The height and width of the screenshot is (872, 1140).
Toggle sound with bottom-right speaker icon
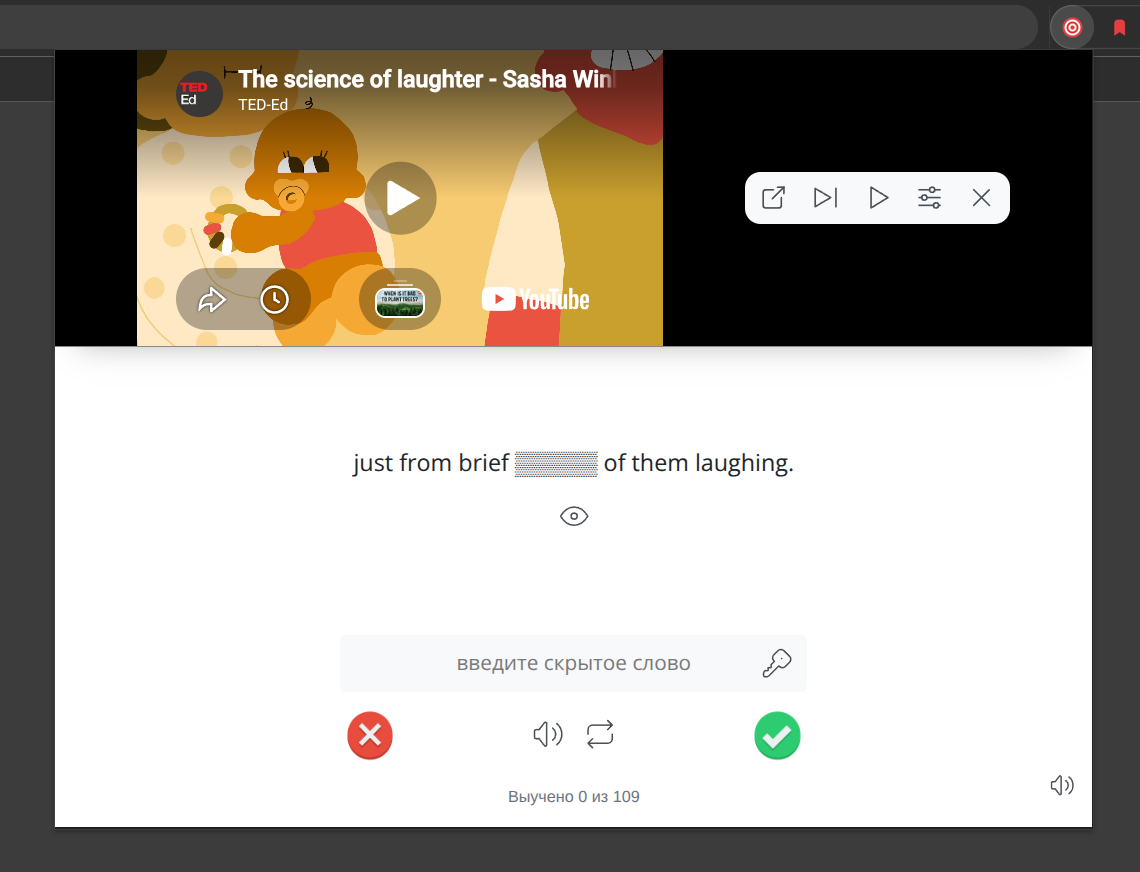[1062, 786]
